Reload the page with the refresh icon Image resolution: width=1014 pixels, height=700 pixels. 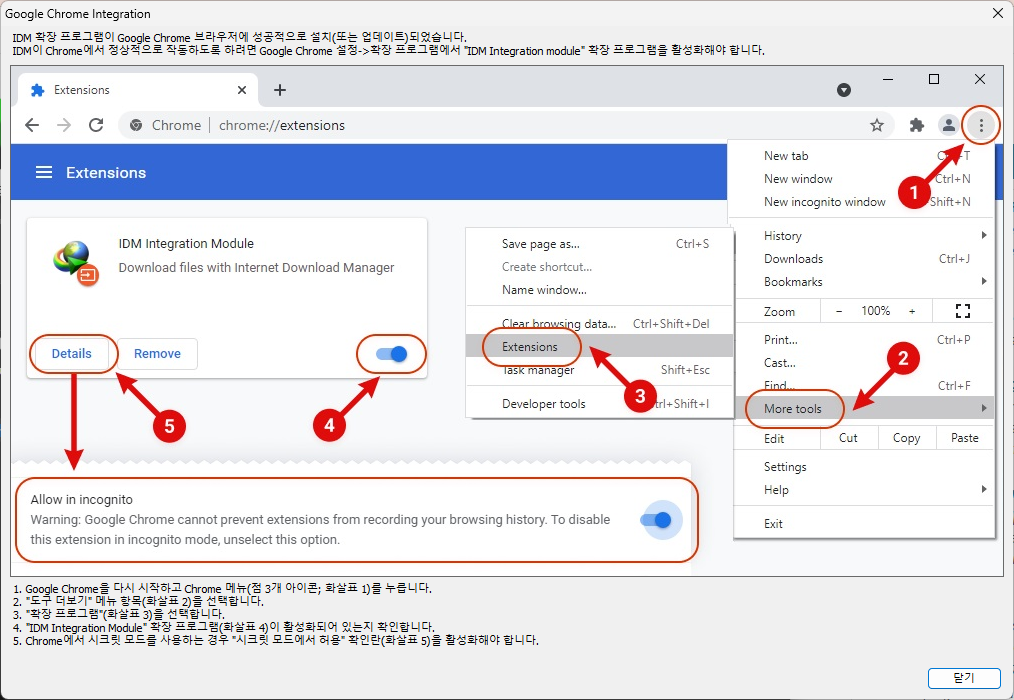96,125
